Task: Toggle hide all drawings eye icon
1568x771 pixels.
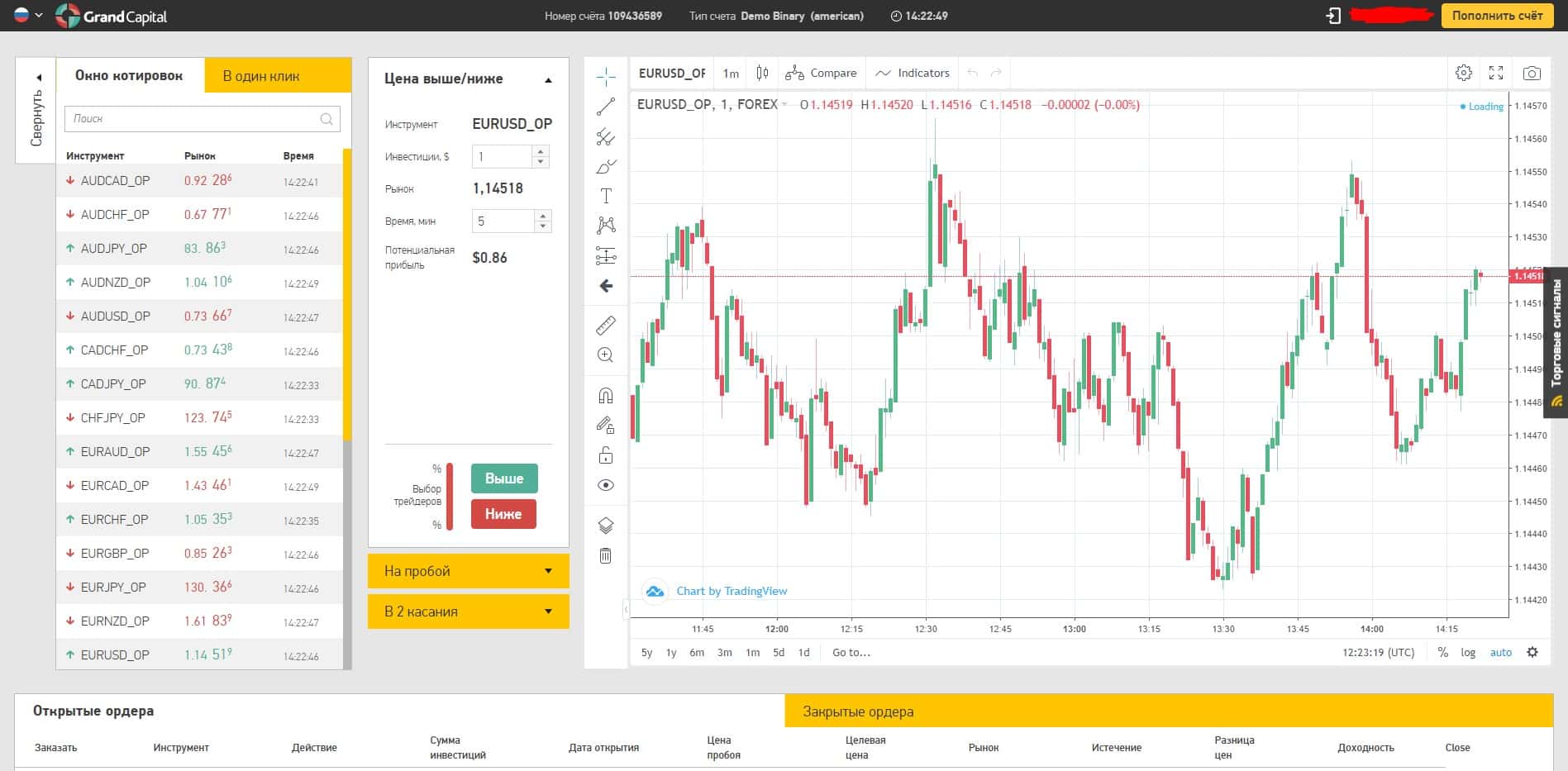Action: pos(606,485)
